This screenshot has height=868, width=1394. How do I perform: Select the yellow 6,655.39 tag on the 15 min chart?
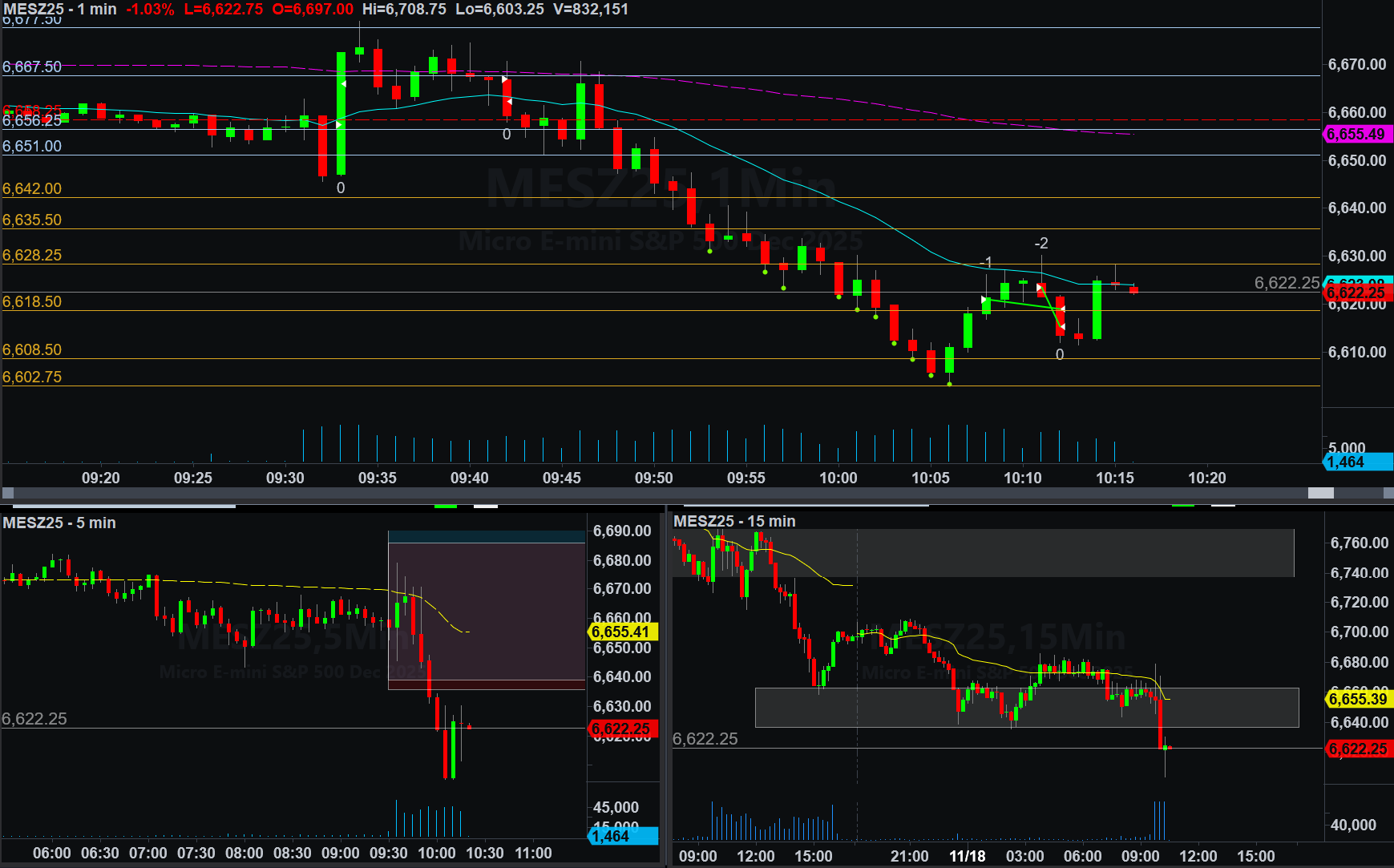pyautogui.click(x=1358, y=699)
